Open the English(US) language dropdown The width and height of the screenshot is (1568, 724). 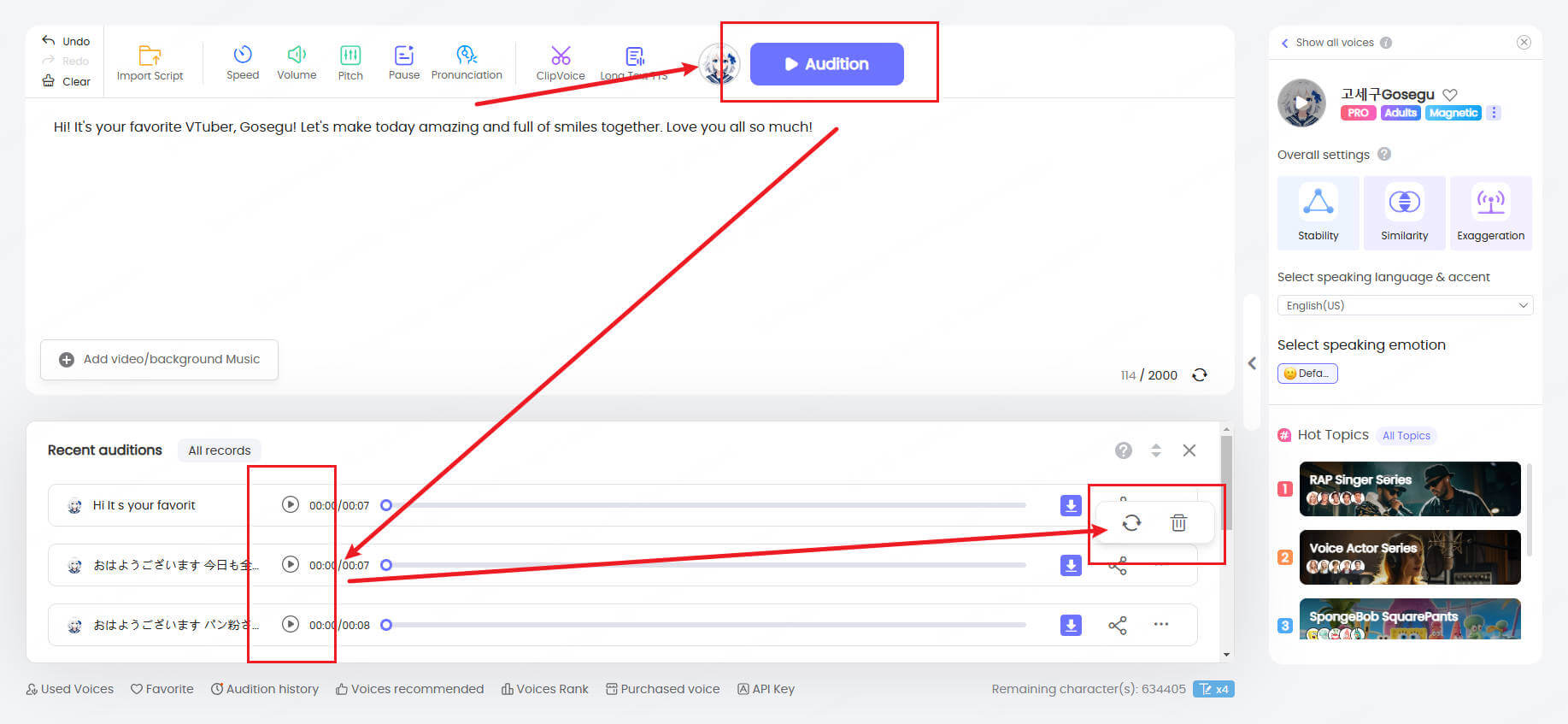point(1405,305)
